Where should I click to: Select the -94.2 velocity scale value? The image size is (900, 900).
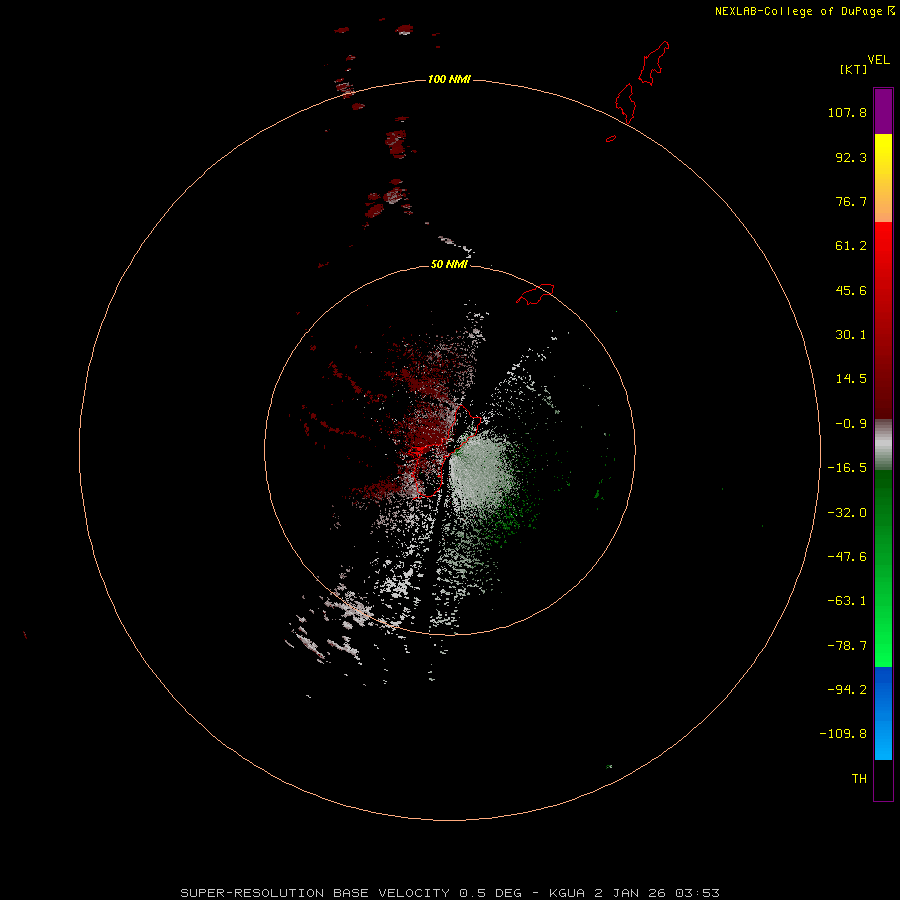pos(847,690)
